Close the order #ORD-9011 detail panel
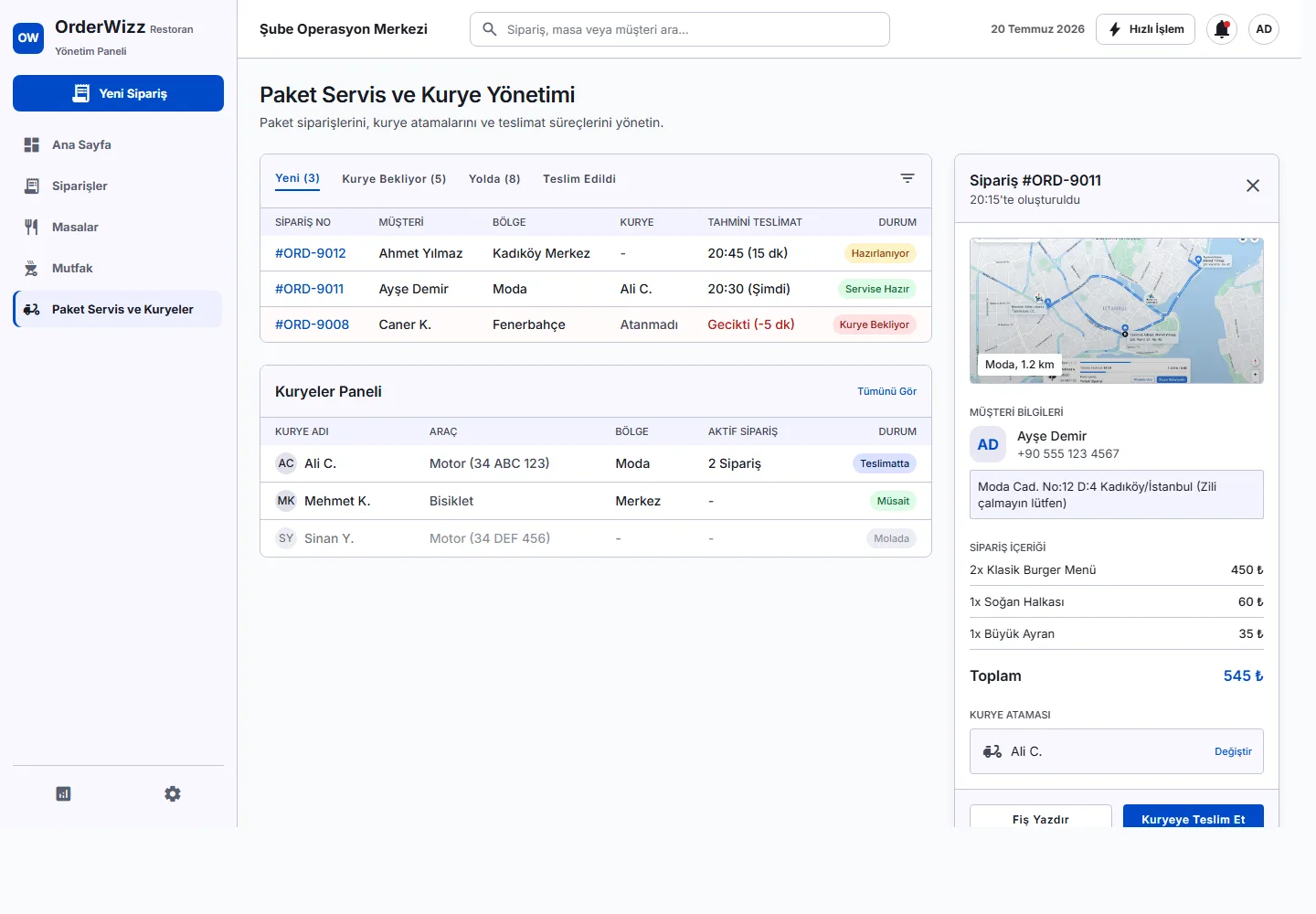Screen dimensions: 1316x914 [x=1253, y=186]
